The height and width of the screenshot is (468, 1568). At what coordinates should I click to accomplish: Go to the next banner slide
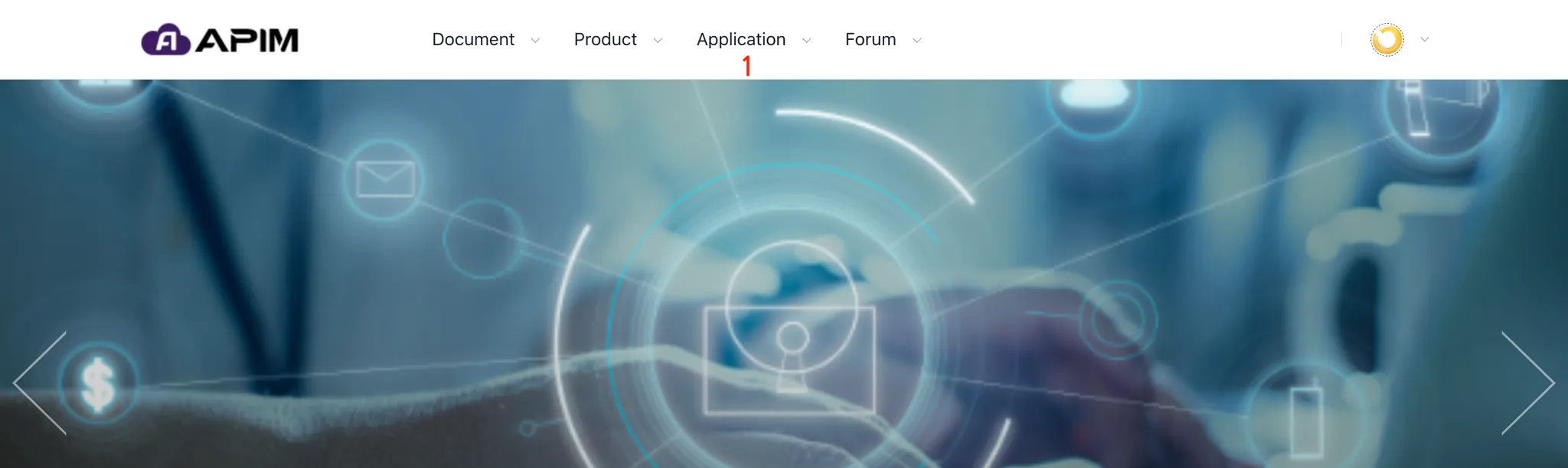tap(1528, 383)
